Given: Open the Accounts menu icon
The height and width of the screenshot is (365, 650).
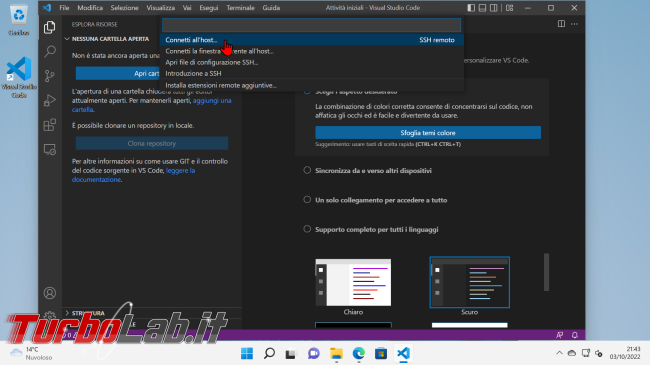Looking at the screenshot, I should [x=50, y=293].
